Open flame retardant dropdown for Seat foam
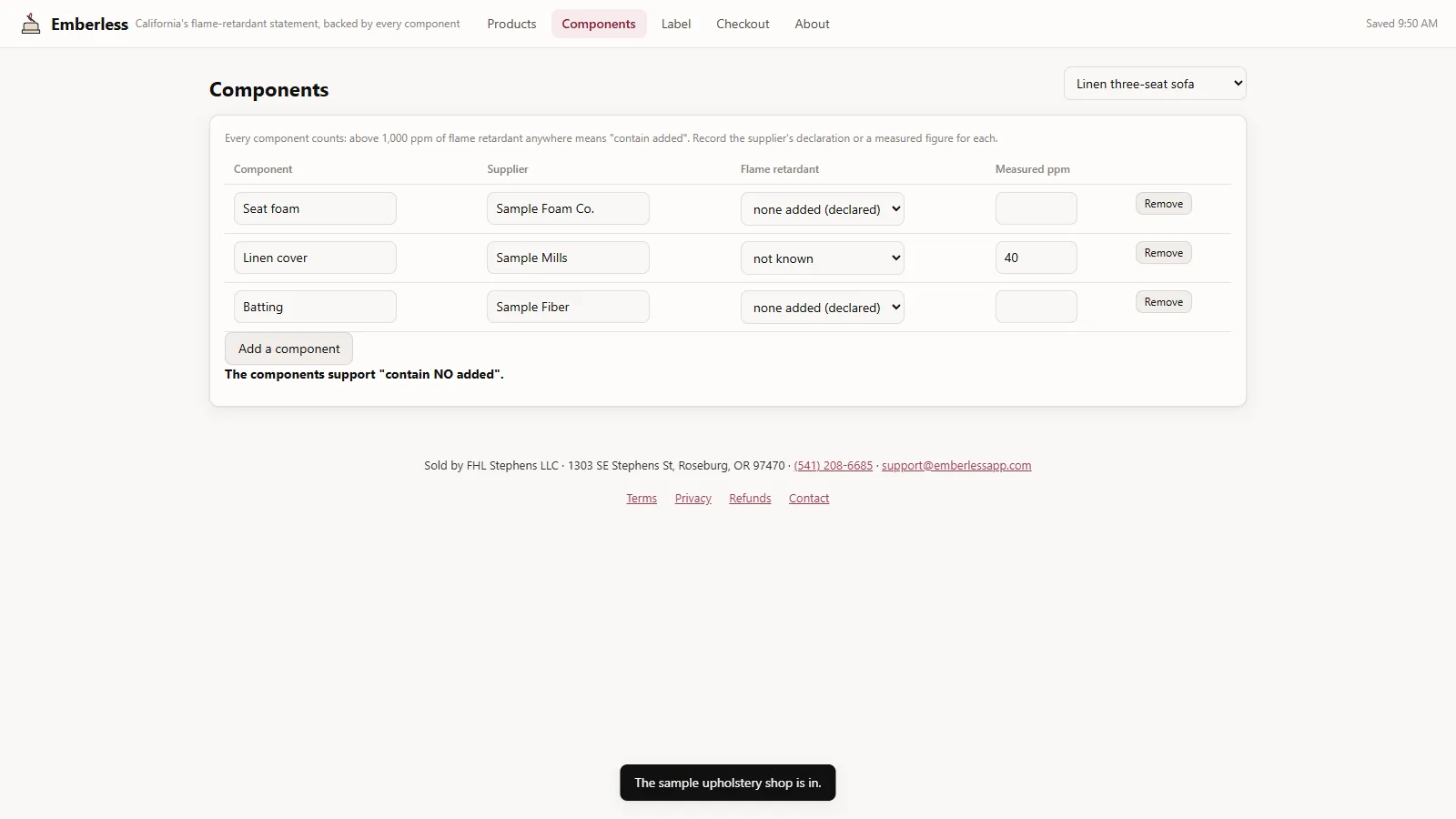 tap(823, 208)
